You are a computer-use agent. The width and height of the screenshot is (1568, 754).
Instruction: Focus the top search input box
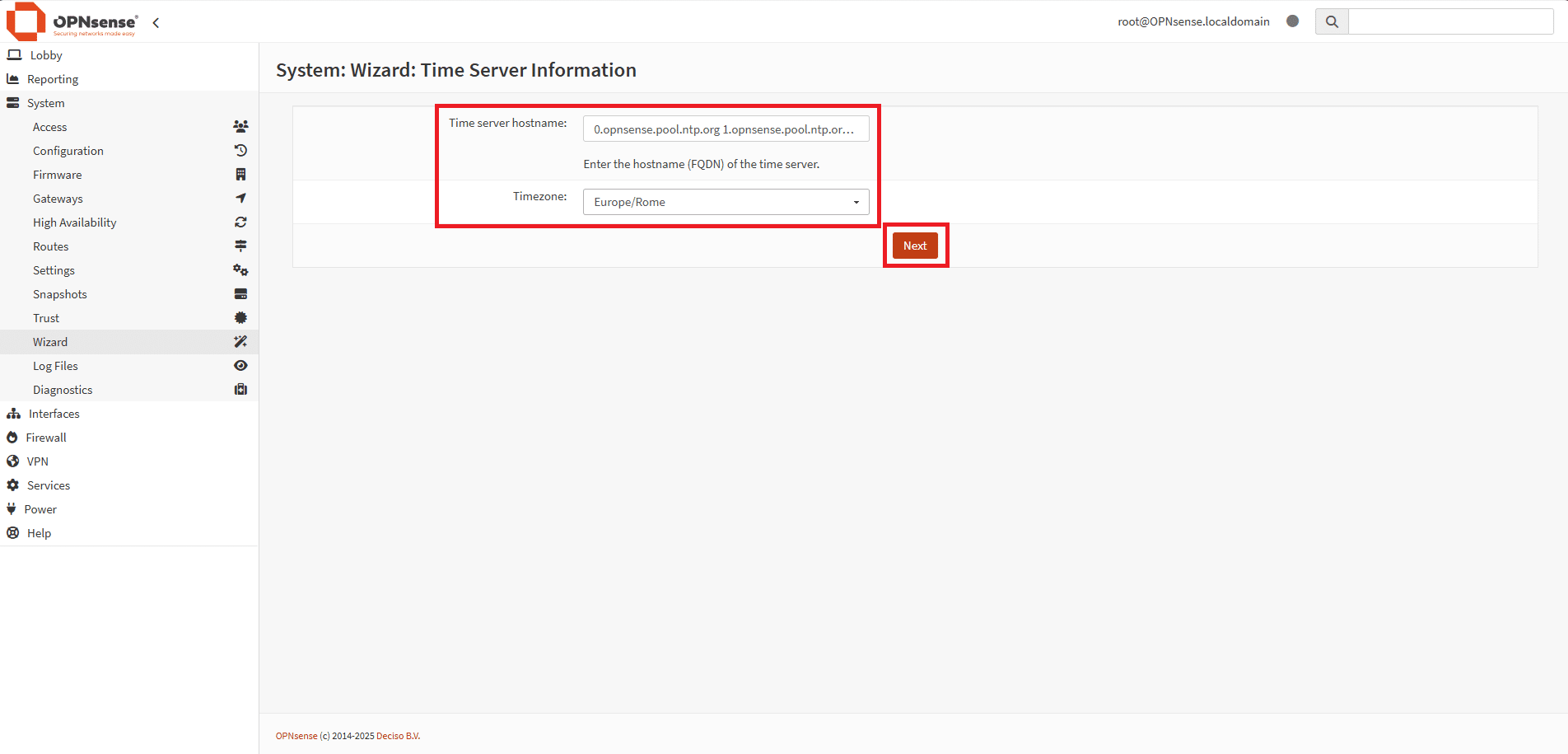click(x=1450, y=21)
